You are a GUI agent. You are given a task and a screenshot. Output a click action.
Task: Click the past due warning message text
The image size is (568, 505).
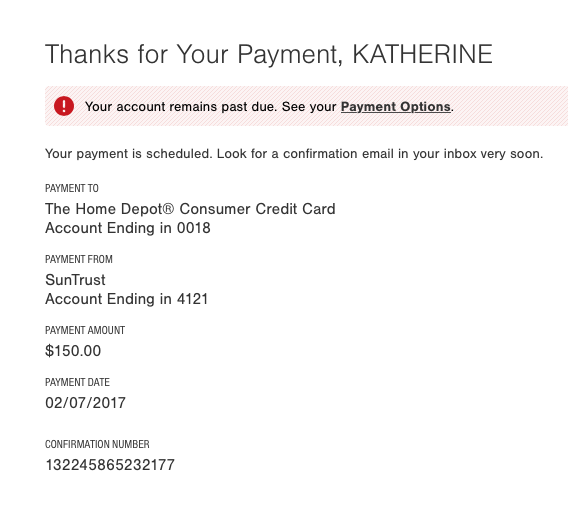[x=269, y=107]
